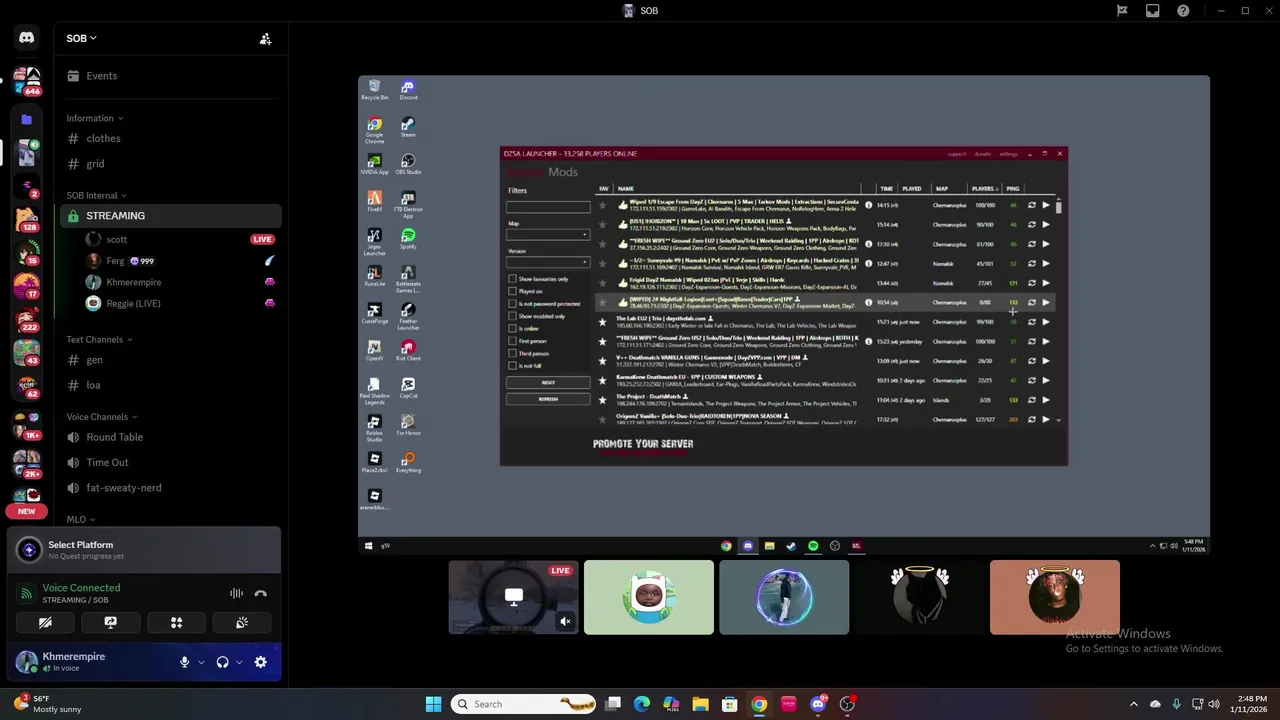Open headphones output options chevron

point(238,662)
